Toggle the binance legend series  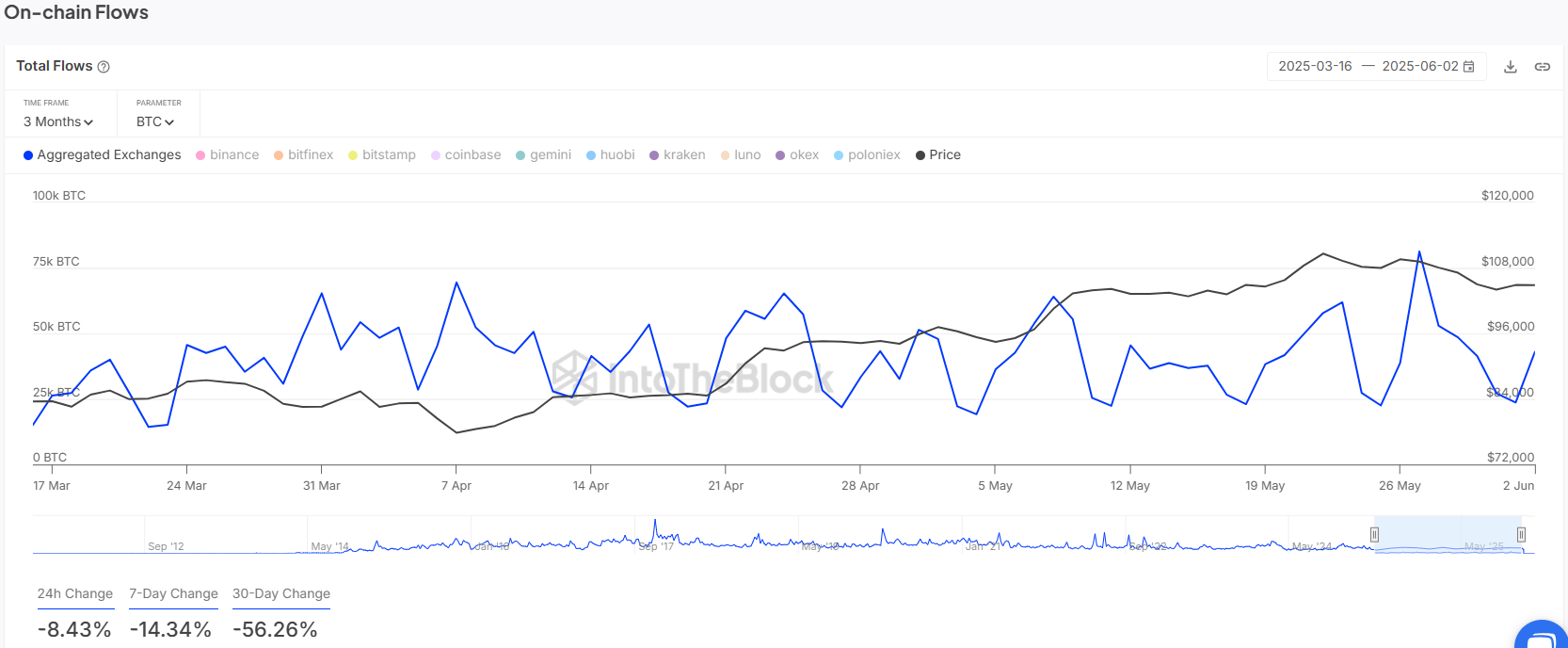(x=227, y=155)
